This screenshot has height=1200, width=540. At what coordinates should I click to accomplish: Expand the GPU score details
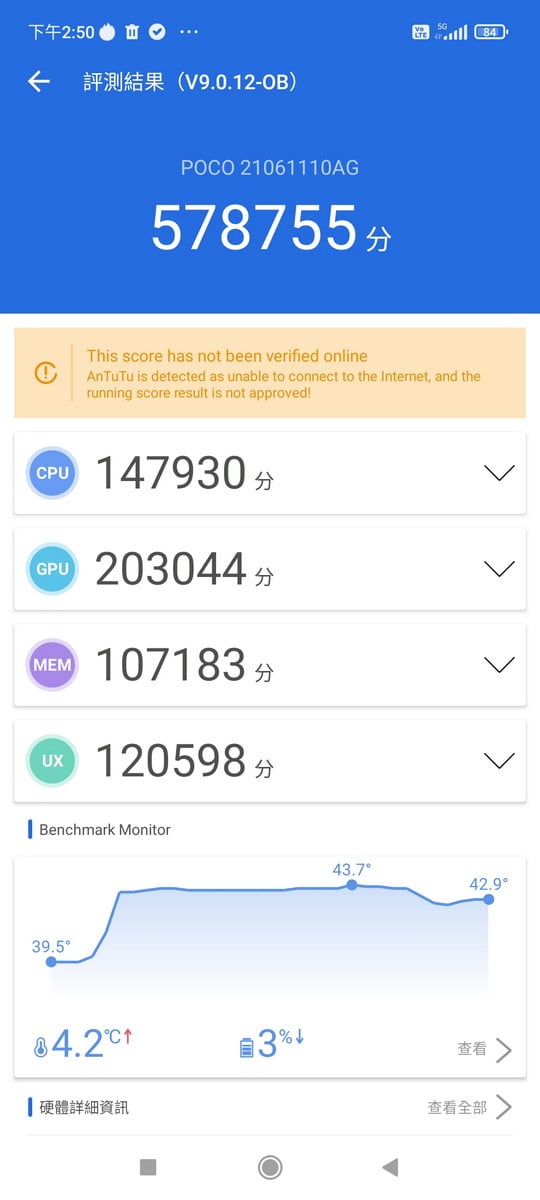click(x=499, y=569)
